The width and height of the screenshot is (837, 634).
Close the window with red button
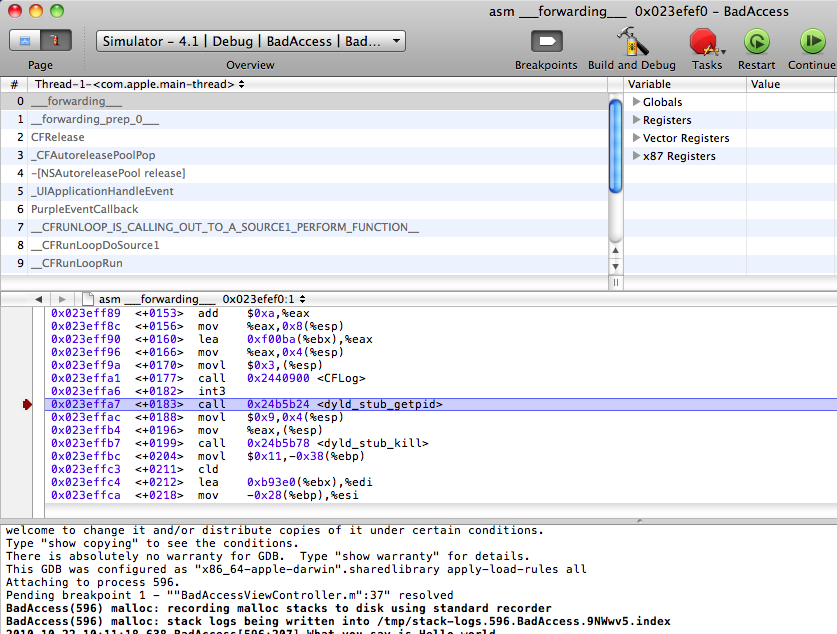click(15, 11)
